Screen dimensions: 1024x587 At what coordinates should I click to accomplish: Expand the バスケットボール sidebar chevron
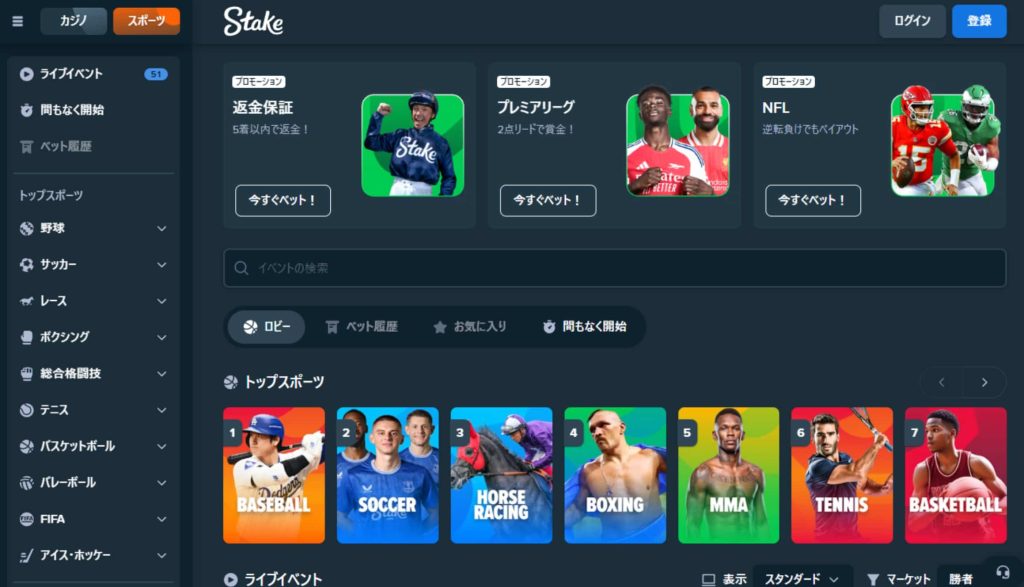pyautogui.click(x=161, y=447)
